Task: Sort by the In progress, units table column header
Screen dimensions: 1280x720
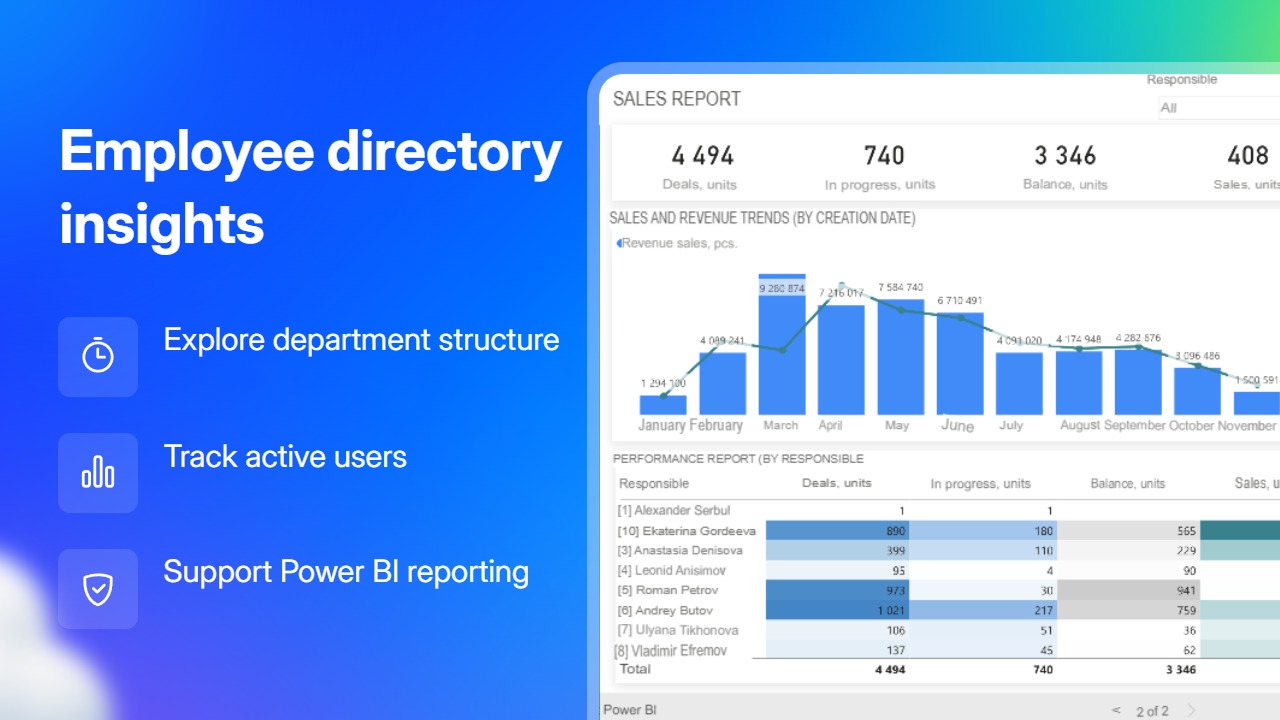Action: [980, 484]
